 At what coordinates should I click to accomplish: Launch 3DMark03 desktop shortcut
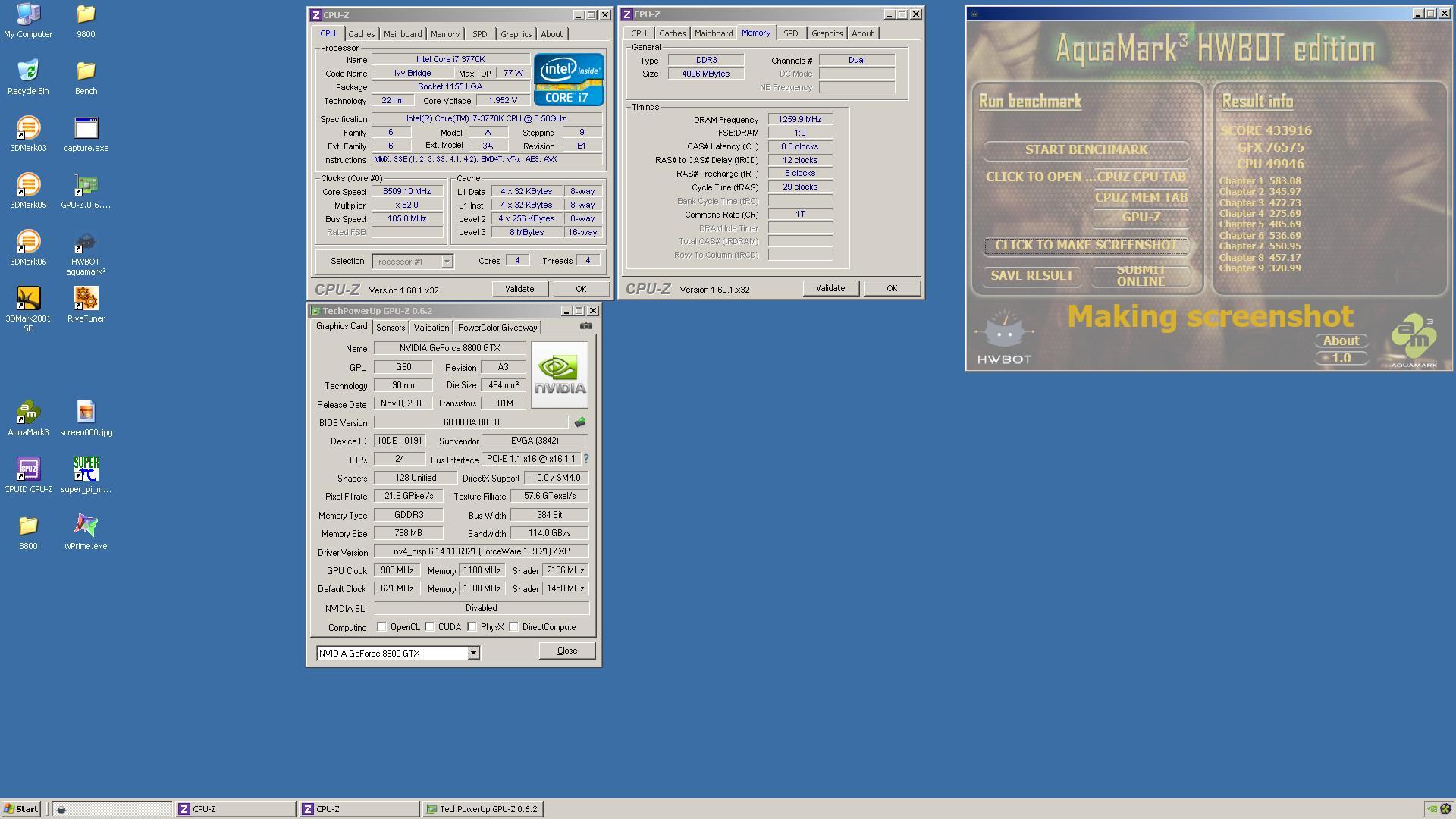pyautogui.click(x=28, y=134)
